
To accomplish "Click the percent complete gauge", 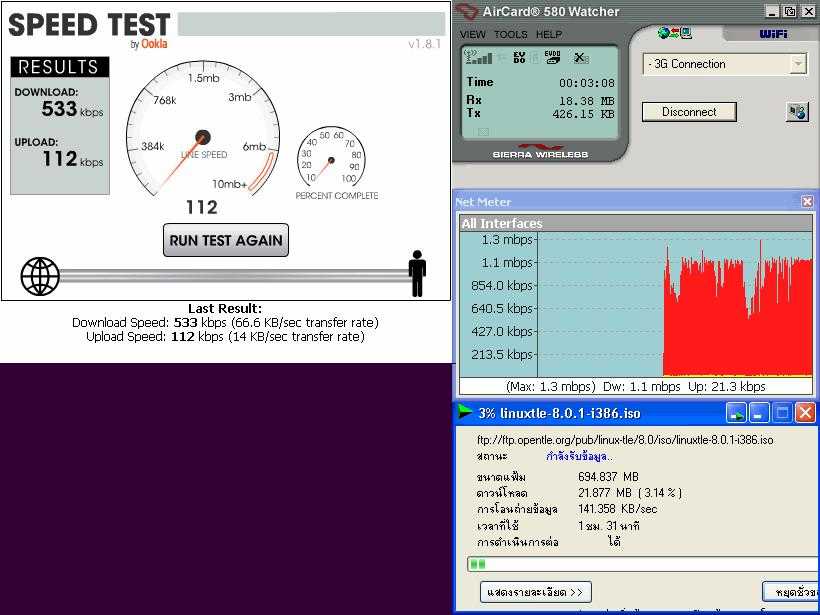I will [331, 156].
